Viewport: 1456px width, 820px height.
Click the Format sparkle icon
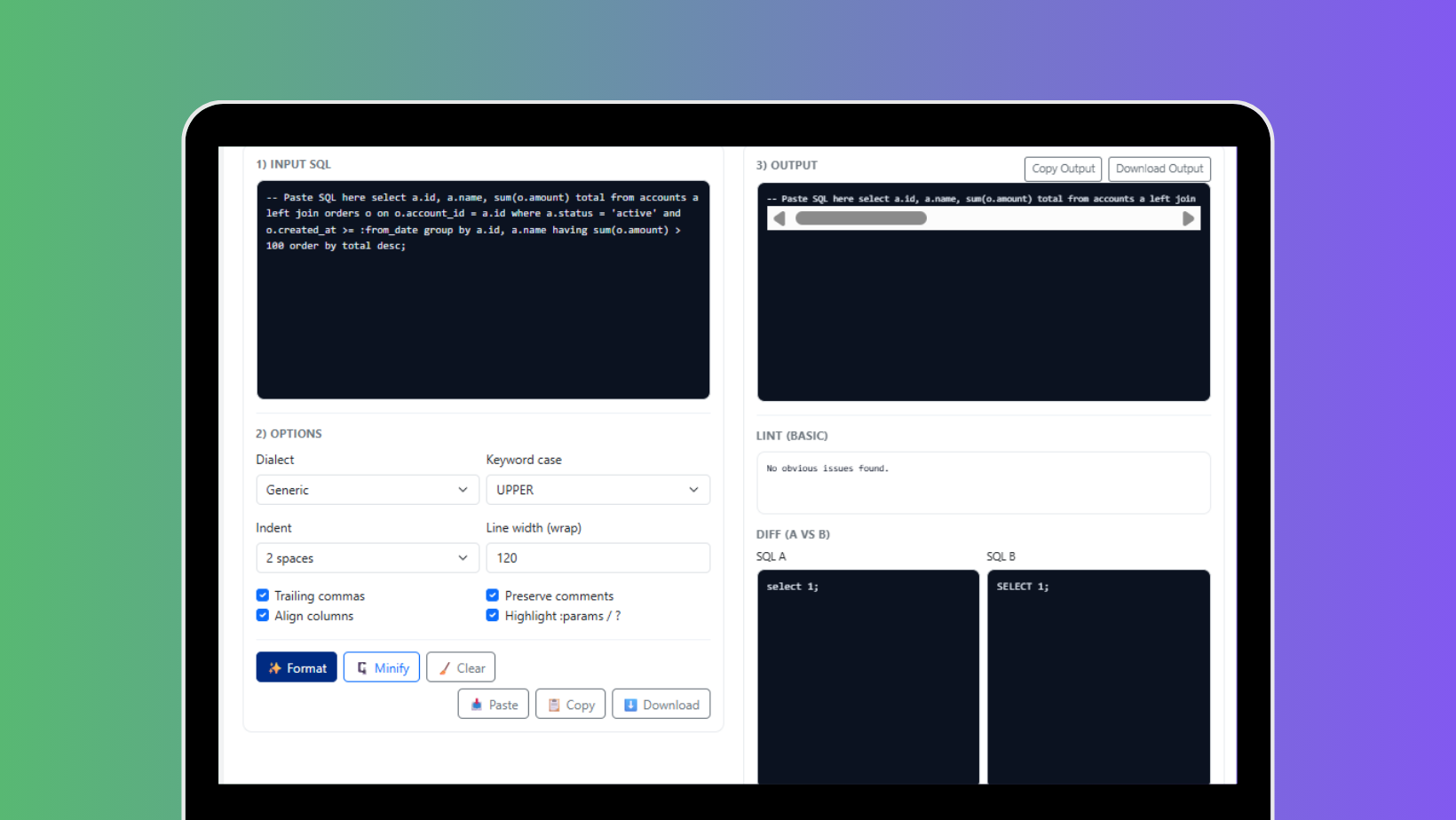[275, 668]
